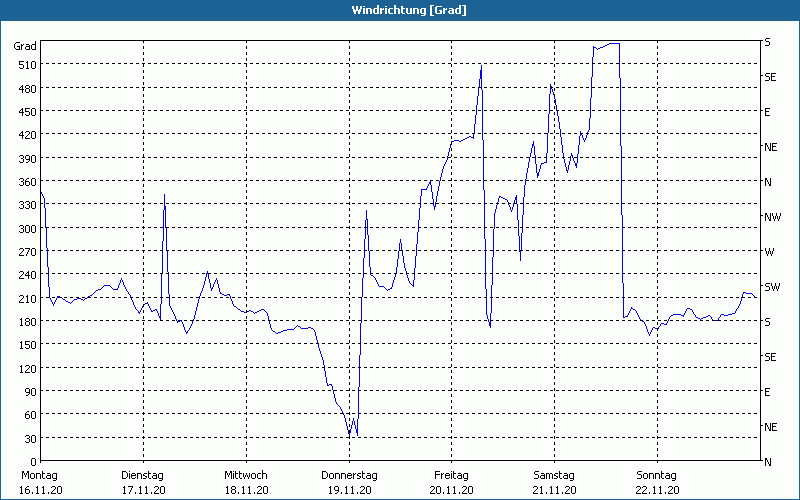Viewport: 800px width, 500px height.
Task: Click the y-axis value 450
Action: [x=27, y=112]
